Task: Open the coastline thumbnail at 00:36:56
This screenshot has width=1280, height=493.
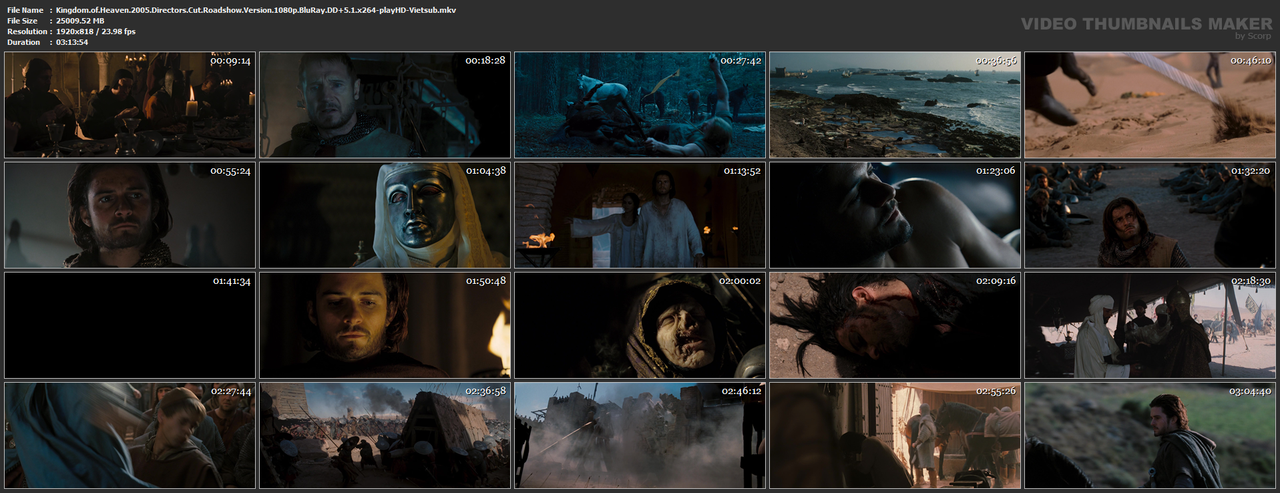Action: pos(895,105)
